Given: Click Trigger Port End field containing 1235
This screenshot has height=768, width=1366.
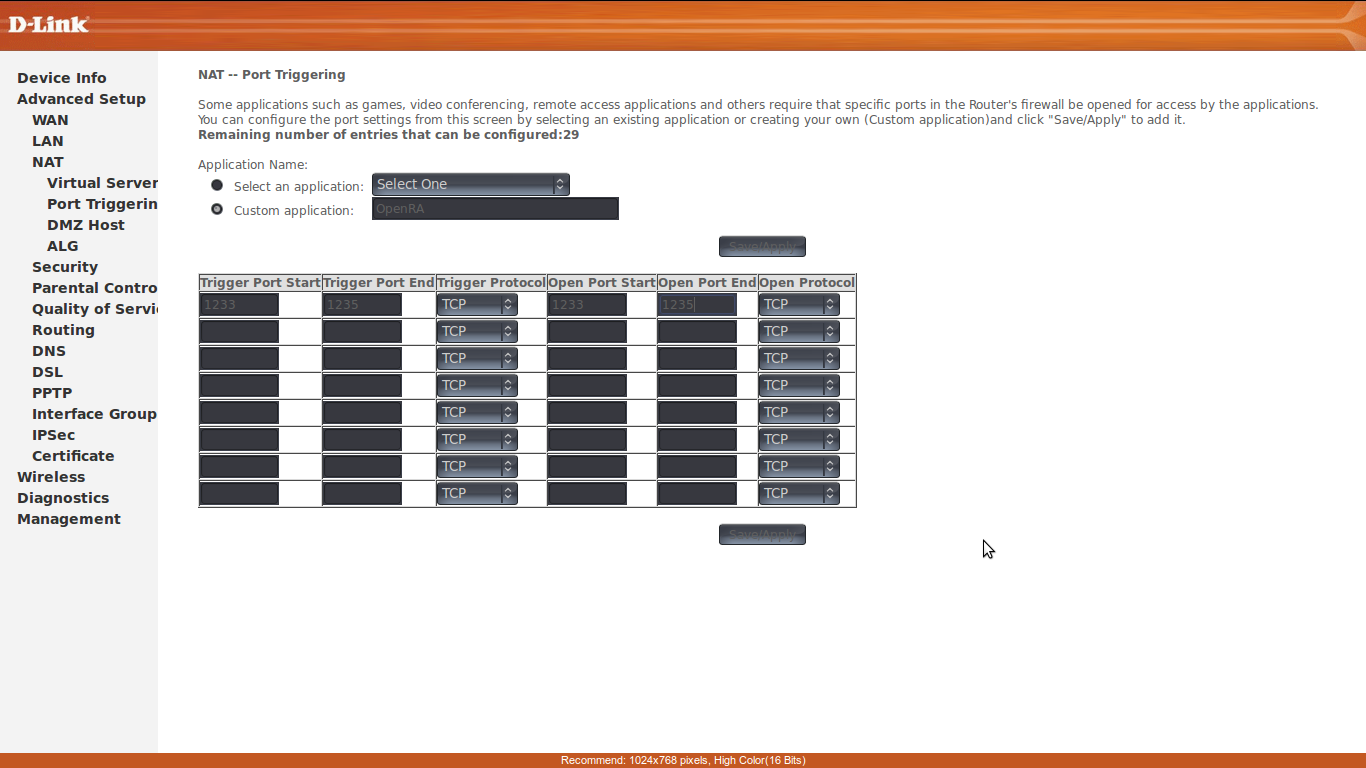Looking at the screenshot, I should click(362, 304).
